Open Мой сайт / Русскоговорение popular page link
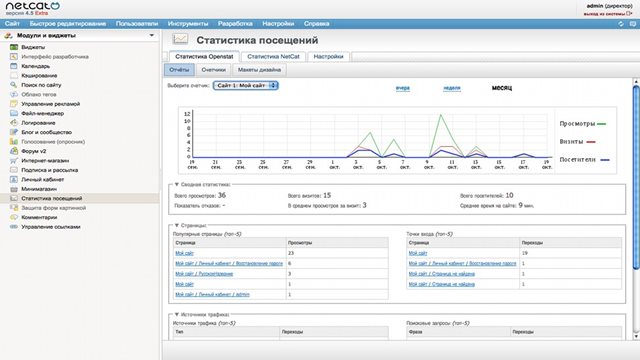 click(x=204, y=274)
